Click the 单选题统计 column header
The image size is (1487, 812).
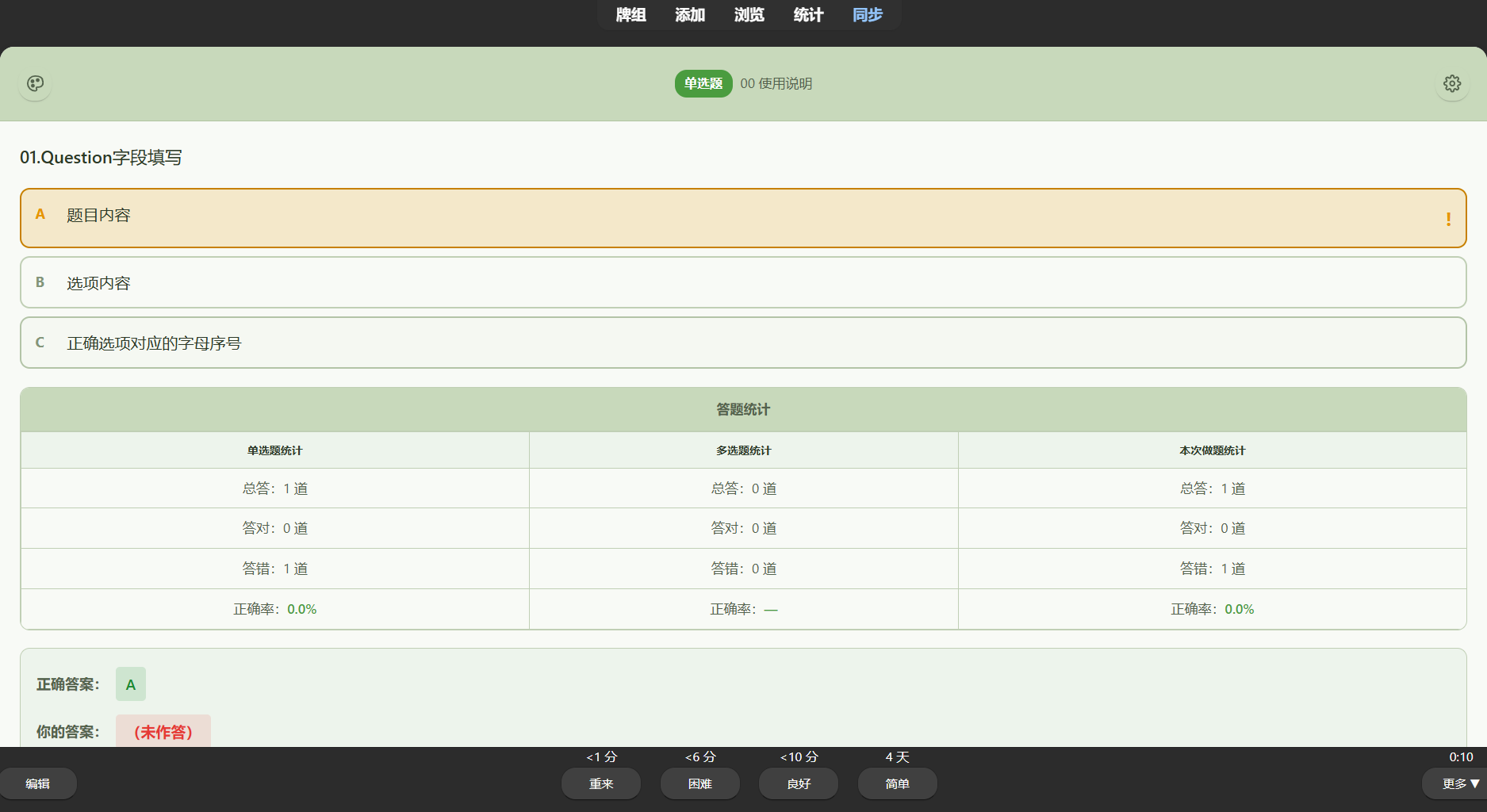(x=274, y=450)
